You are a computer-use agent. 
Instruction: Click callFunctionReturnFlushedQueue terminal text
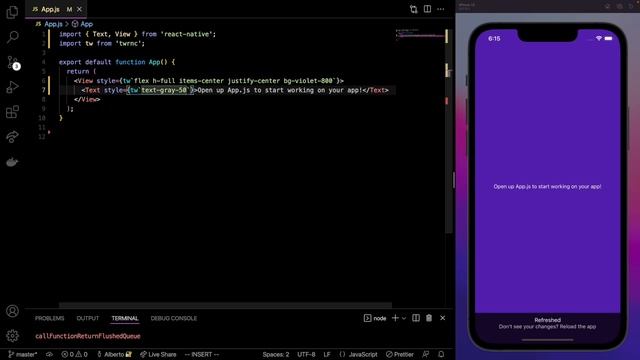click(88, 336)
